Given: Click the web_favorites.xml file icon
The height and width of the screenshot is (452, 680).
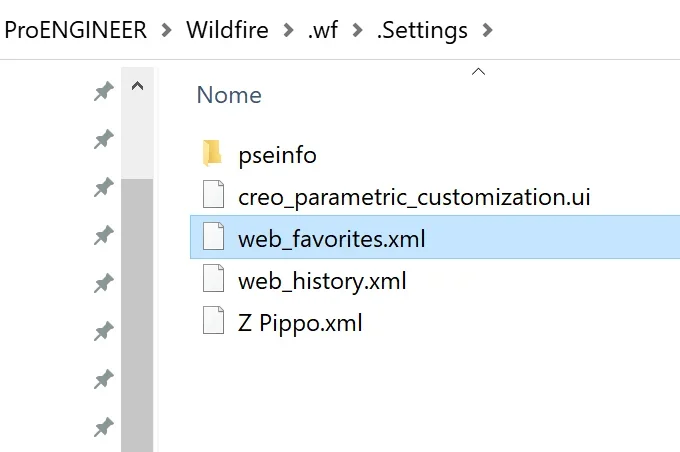Looking at the screenshot, I should click(213, 236).
